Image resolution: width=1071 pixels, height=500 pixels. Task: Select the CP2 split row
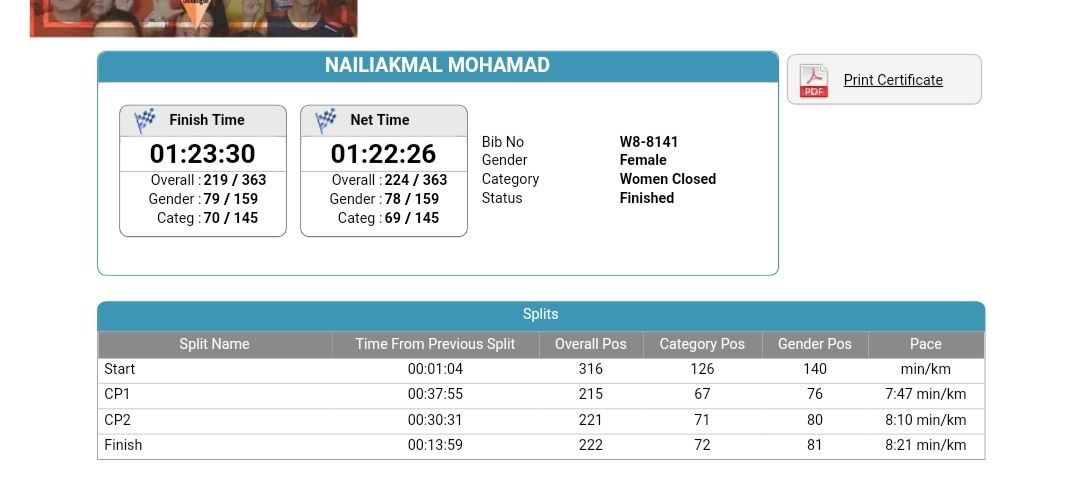point(541,421)
